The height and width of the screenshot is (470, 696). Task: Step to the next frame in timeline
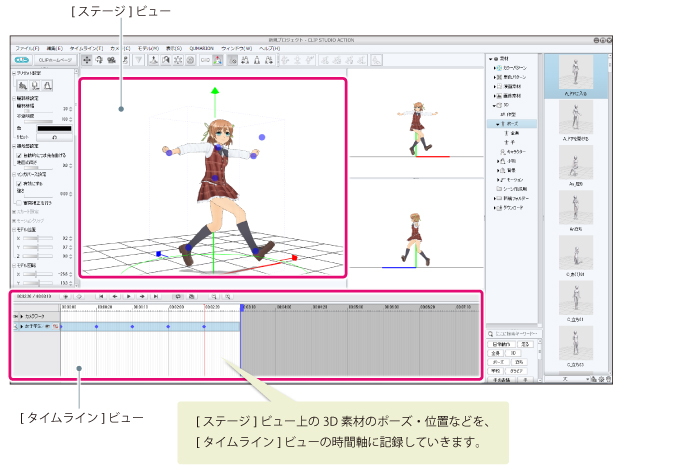[144, 297]
